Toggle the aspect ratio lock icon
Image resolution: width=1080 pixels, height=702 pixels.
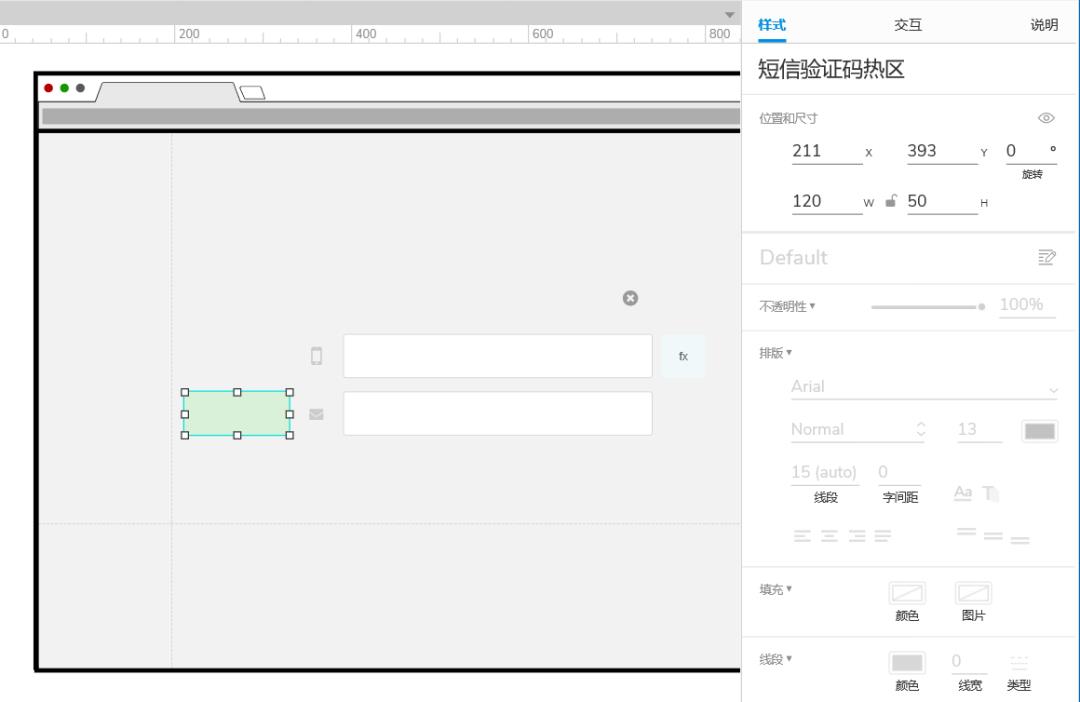(891, 200)
